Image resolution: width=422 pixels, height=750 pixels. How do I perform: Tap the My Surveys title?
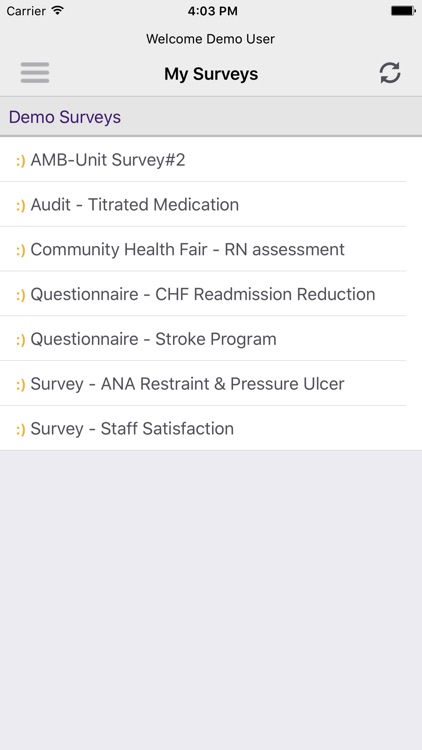[x=211, y=74]
